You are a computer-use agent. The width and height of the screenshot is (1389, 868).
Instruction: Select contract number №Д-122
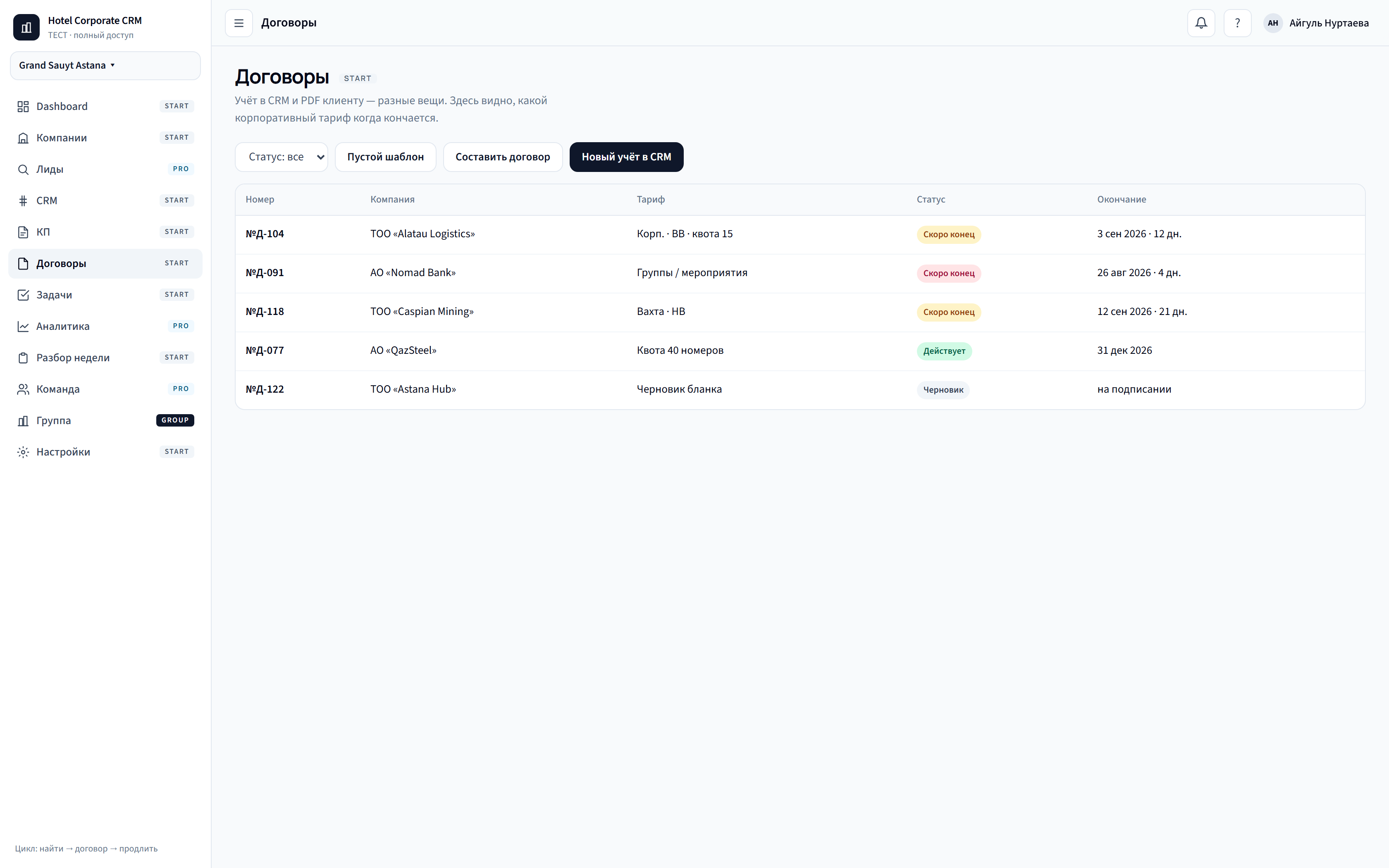[265, 389]
